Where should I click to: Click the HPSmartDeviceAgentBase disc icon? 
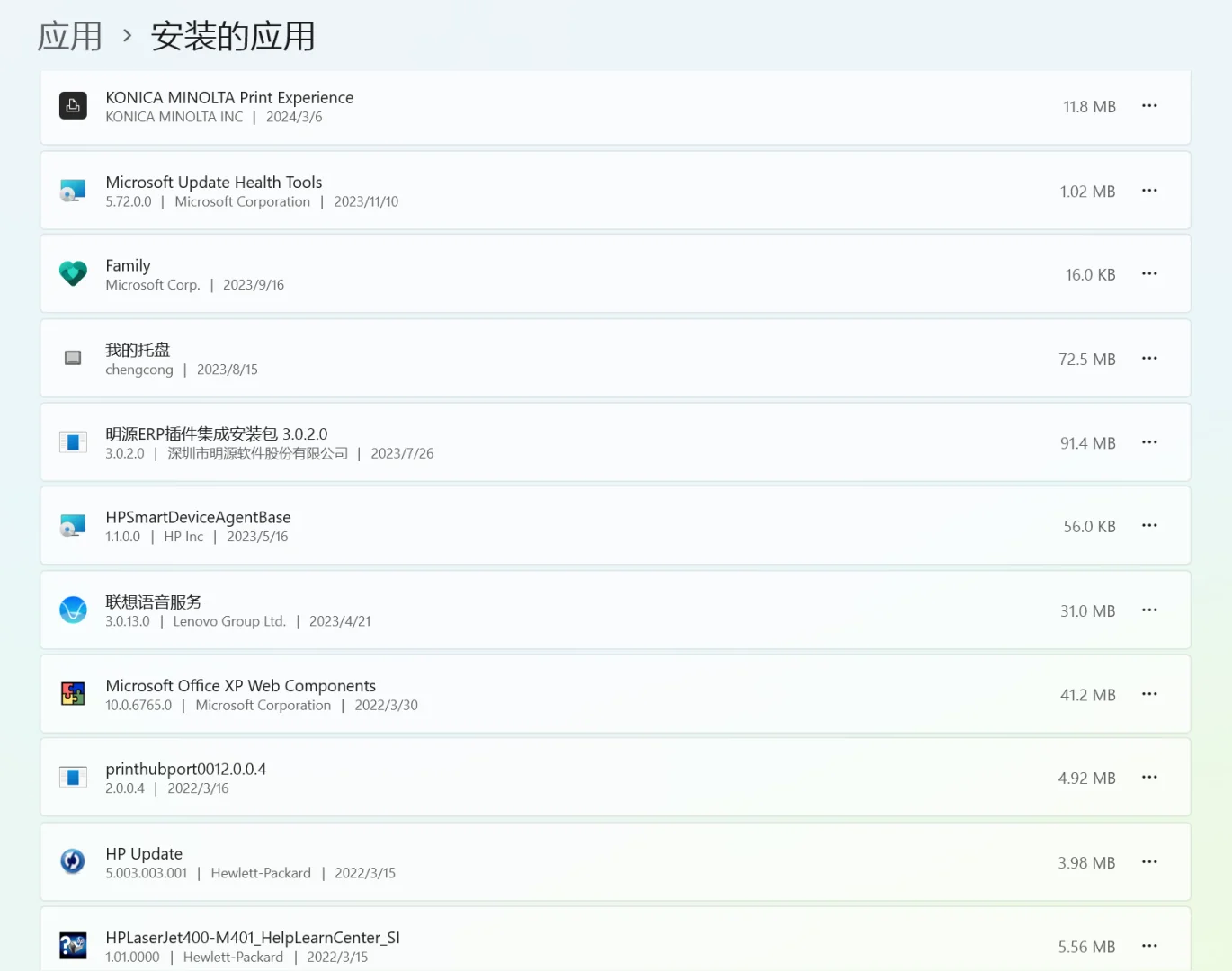pyautogui.click(x=73, y=525)
